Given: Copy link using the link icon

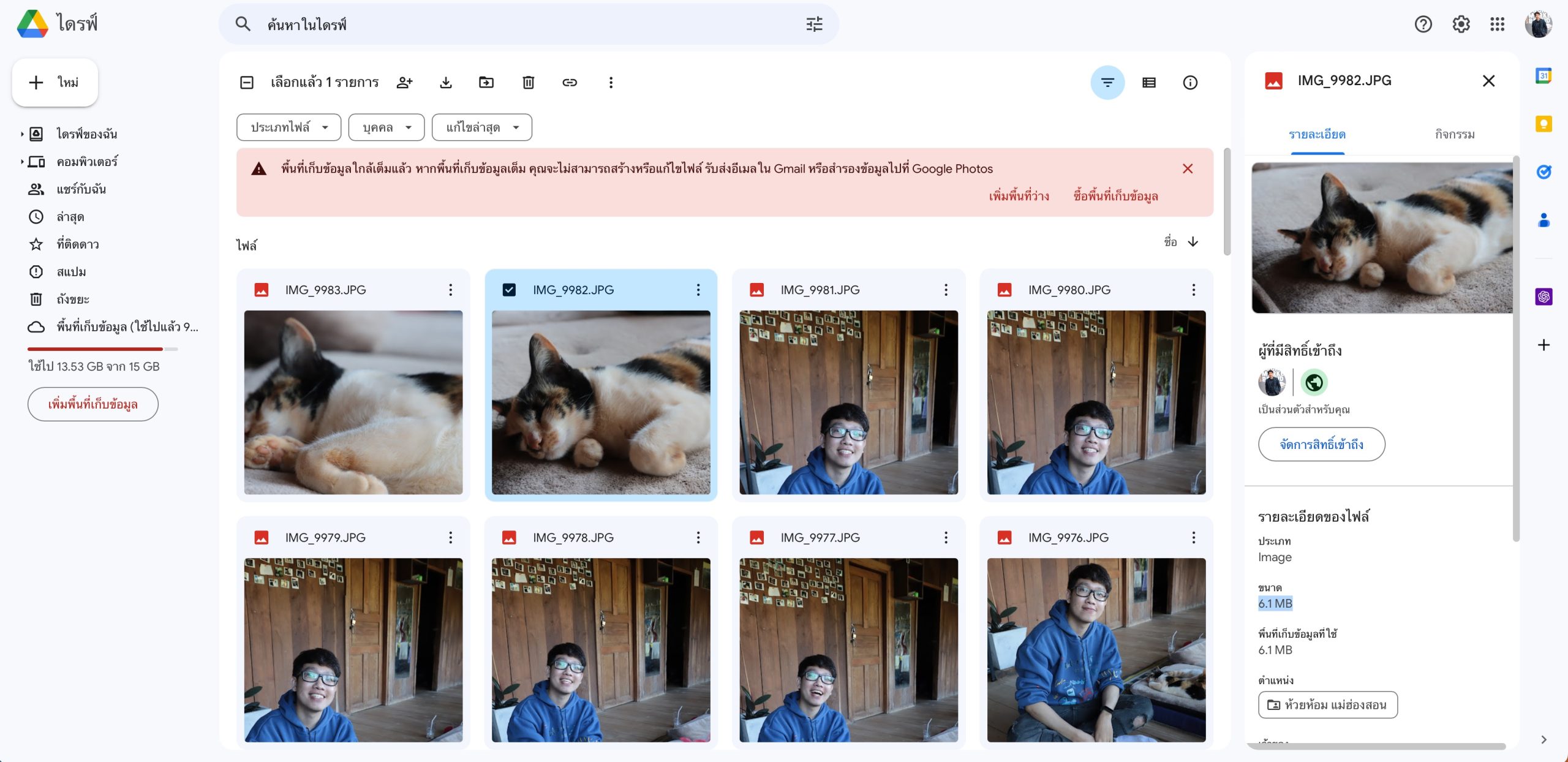Looking at the screenshot, I should 570,82.
